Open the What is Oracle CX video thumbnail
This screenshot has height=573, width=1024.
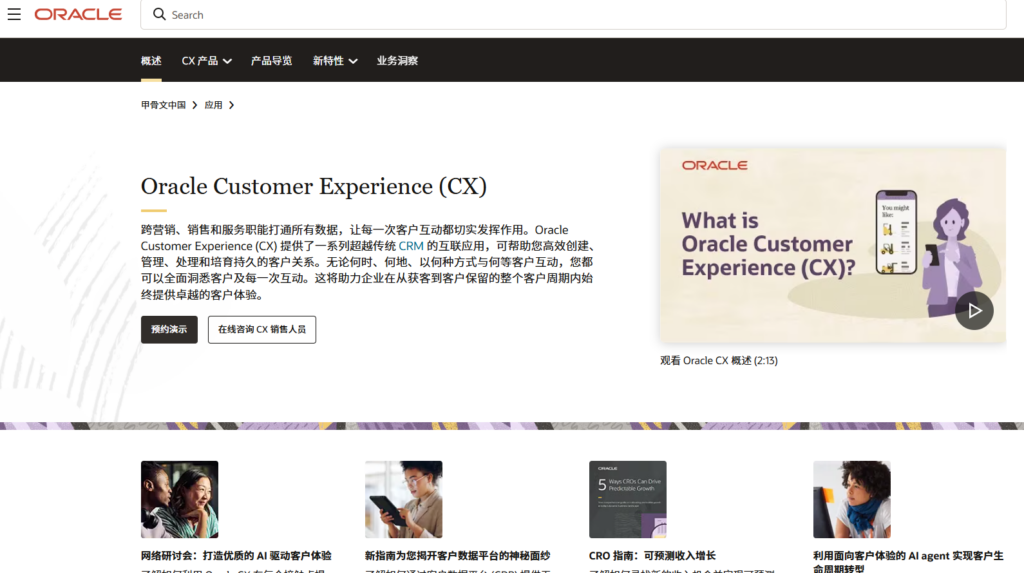[833, 246]
